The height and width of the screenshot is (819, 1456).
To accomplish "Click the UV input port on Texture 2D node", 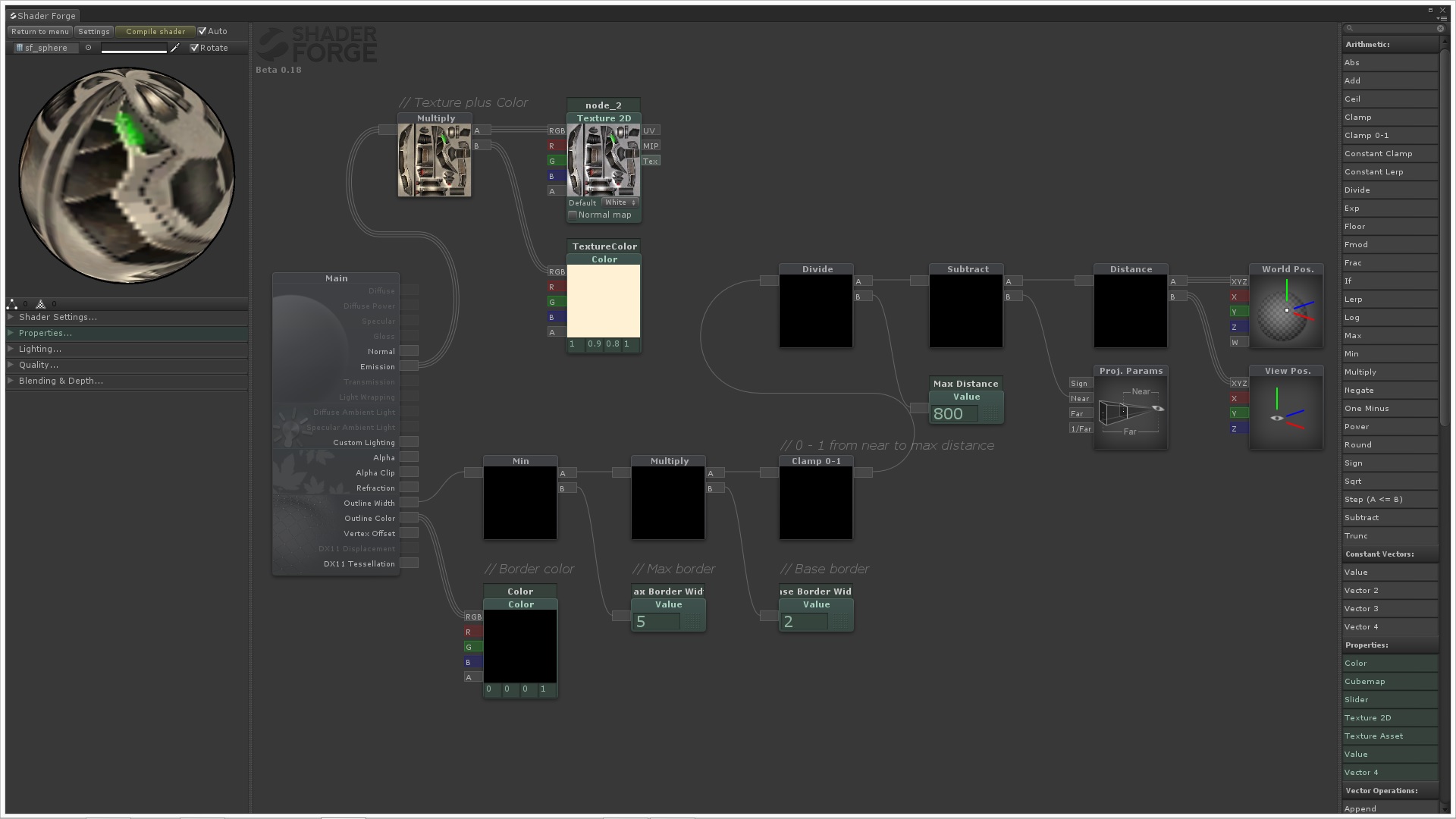I will pos(651,130).
